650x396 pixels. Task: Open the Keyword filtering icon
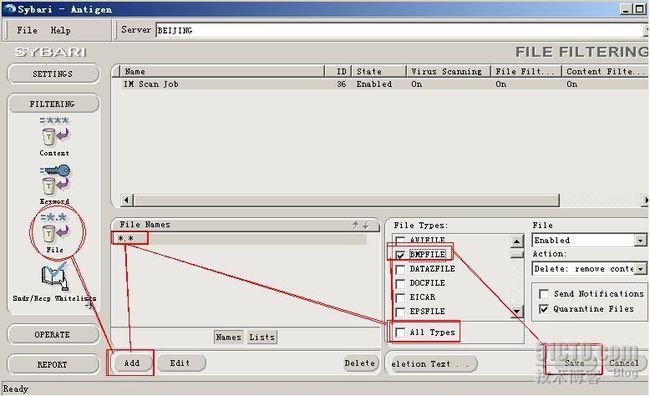pyautogui.click(x=54, y=185)
